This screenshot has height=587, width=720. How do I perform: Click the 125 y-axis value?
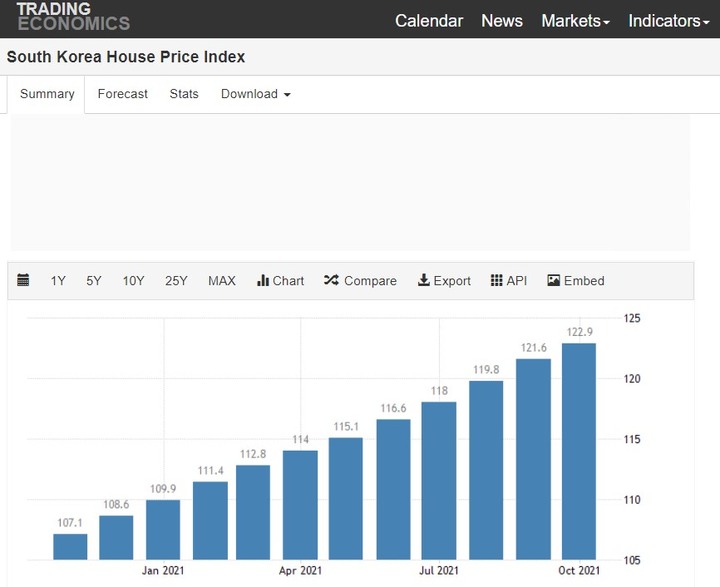click(x=632, y=318)
